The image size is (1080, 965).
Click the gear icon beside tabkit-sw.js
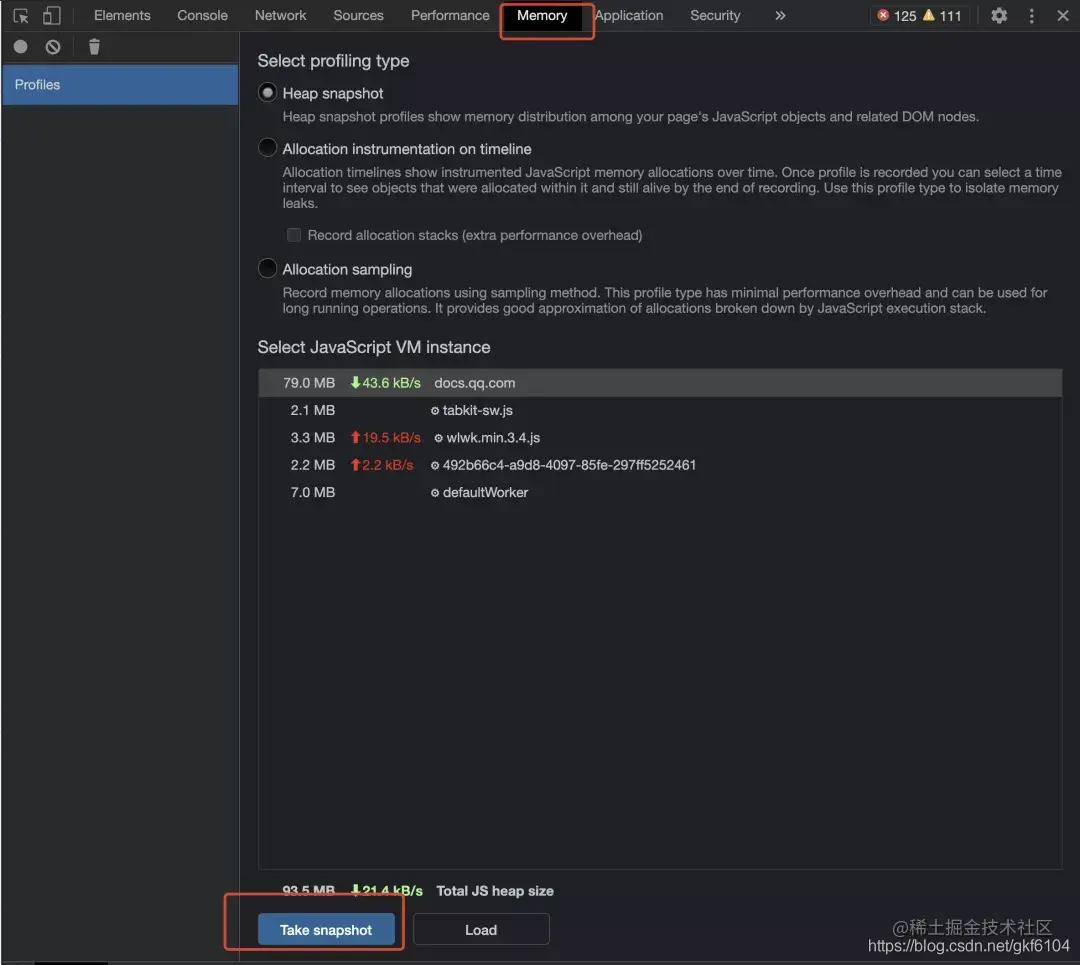tap(435, 411)
